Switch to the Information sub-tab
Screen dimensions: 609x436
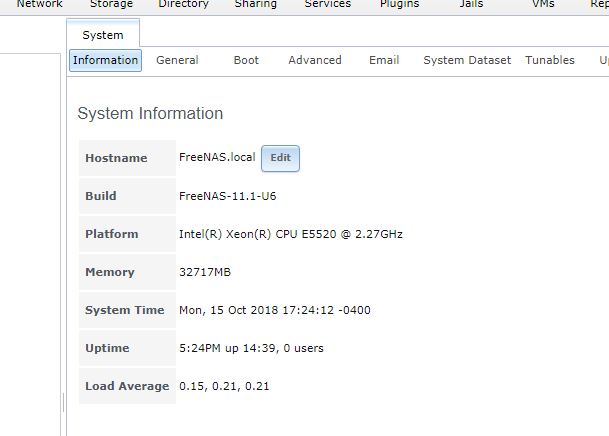(x=105, y=60)
